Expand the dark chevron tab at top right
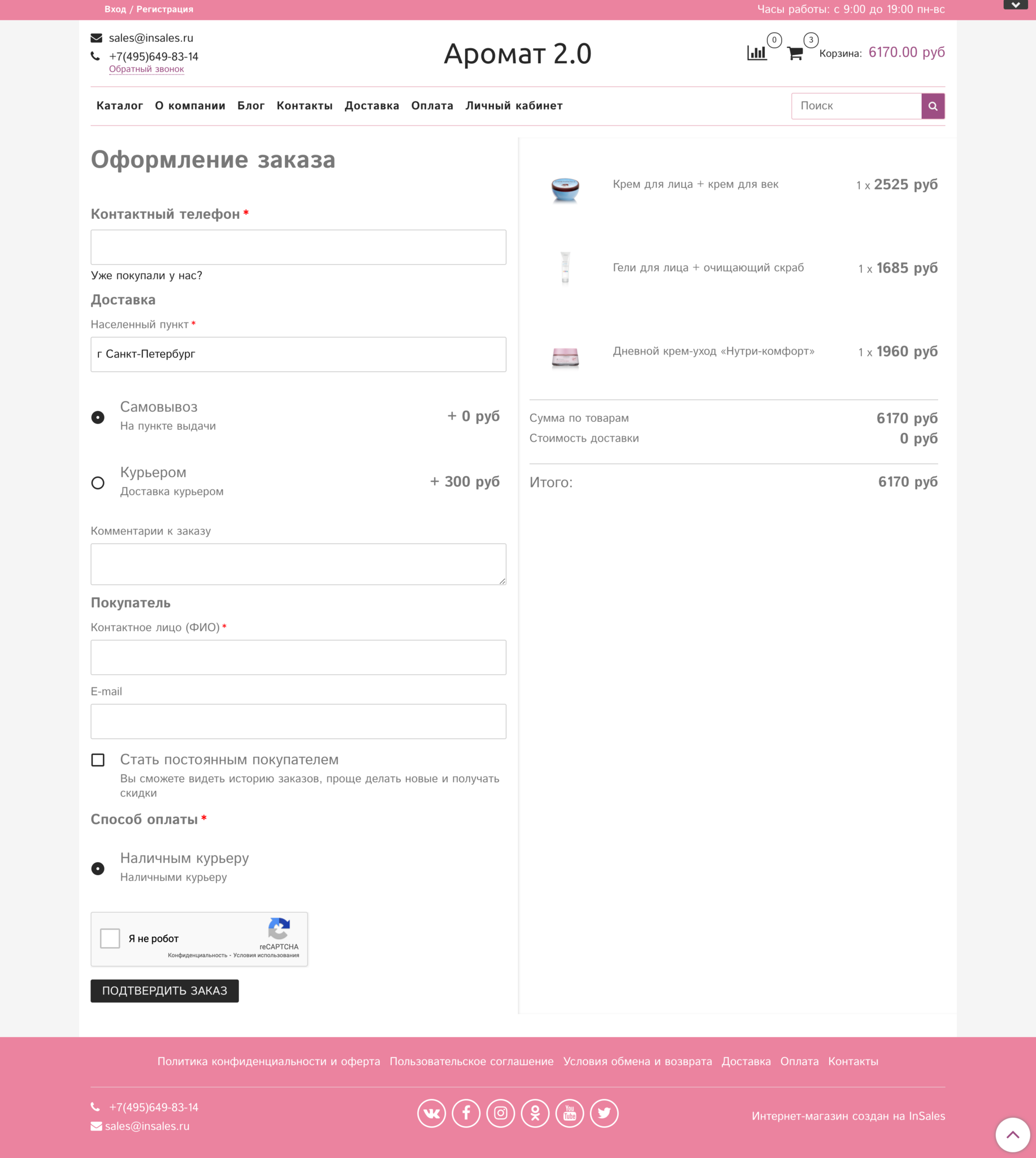The image size is (1036, 1158). tap(1016, 5)
